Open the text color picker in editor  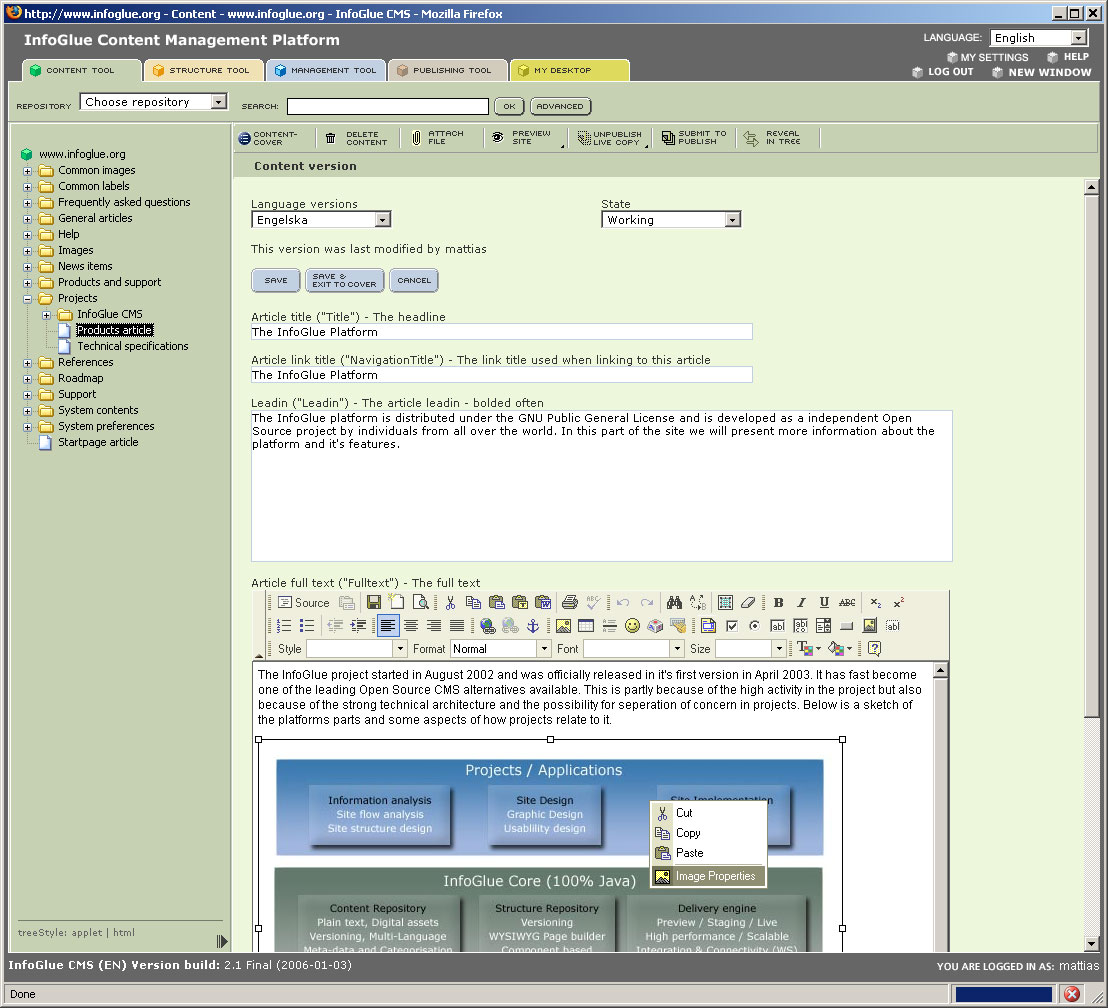[x=808, y=649]
